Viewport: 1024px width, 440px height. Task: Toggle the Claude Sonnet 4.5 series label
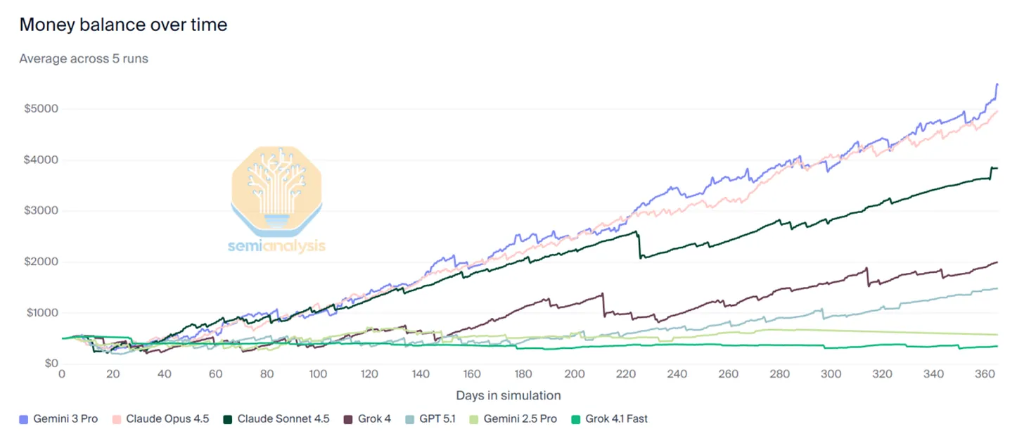pos(282,417)
